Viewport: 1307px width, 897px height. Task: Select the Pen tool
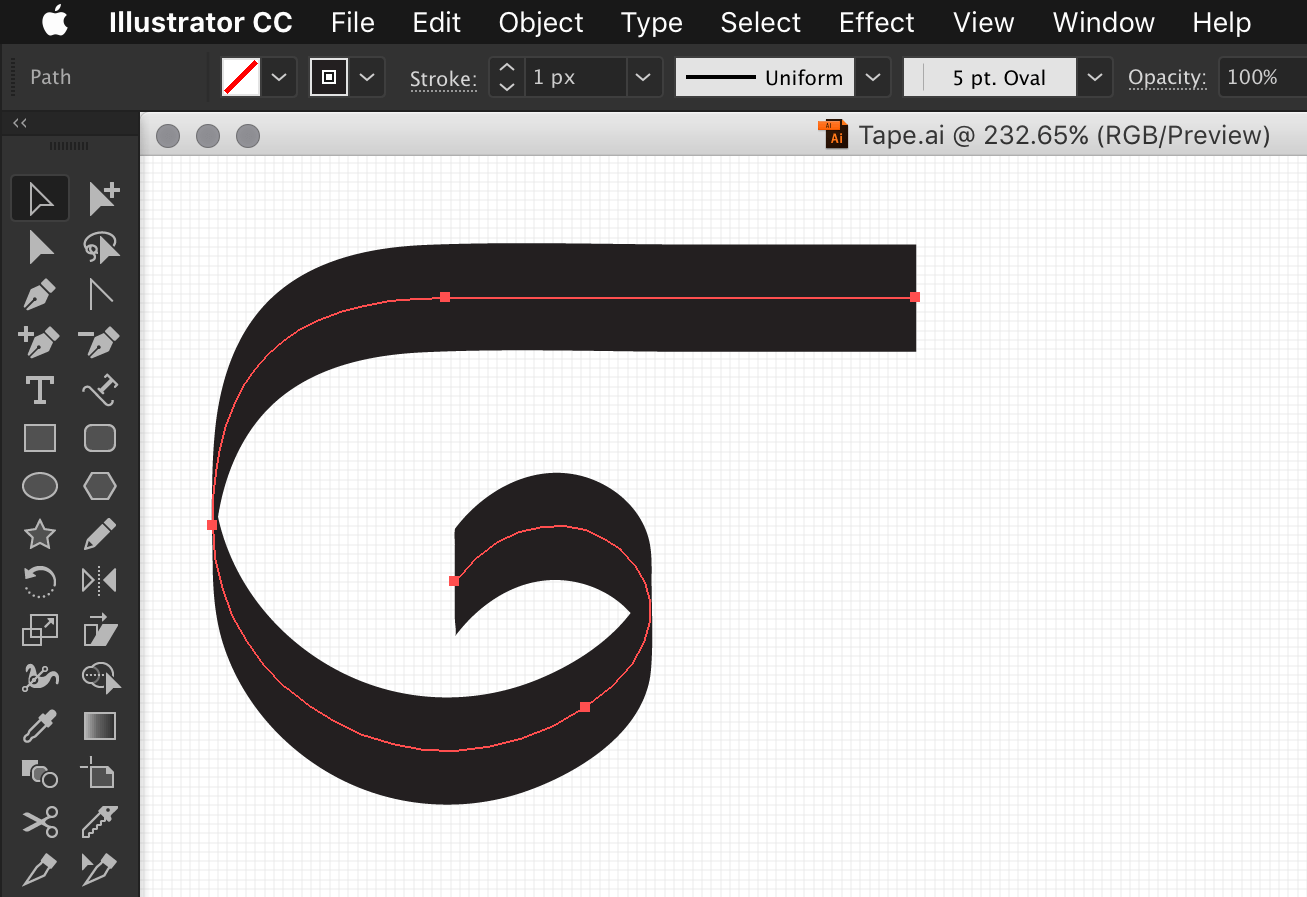tap(39, 294)
